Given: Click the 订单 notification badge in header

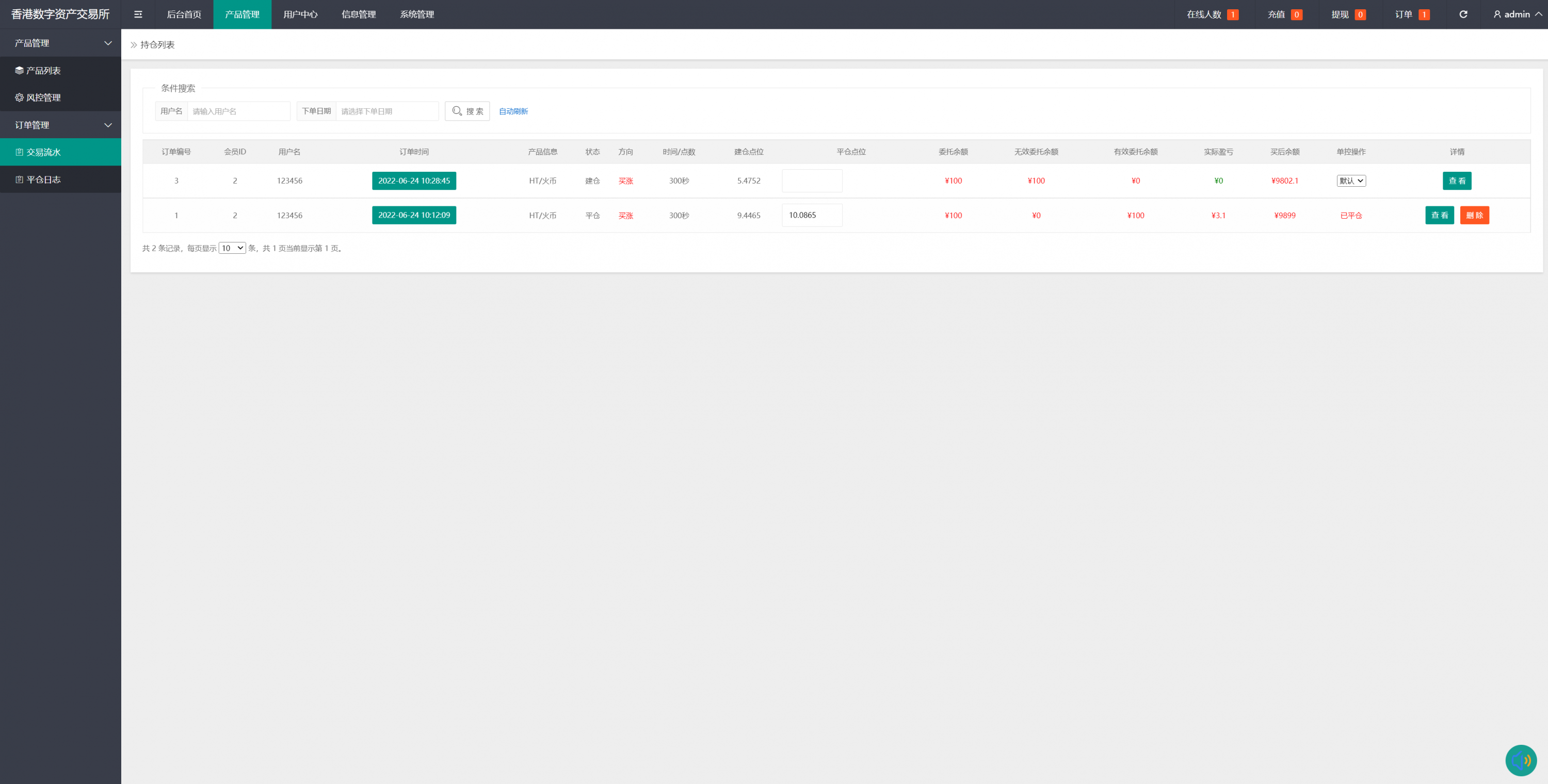Looking at the screenshot, I should click(x=1424, y=14).
